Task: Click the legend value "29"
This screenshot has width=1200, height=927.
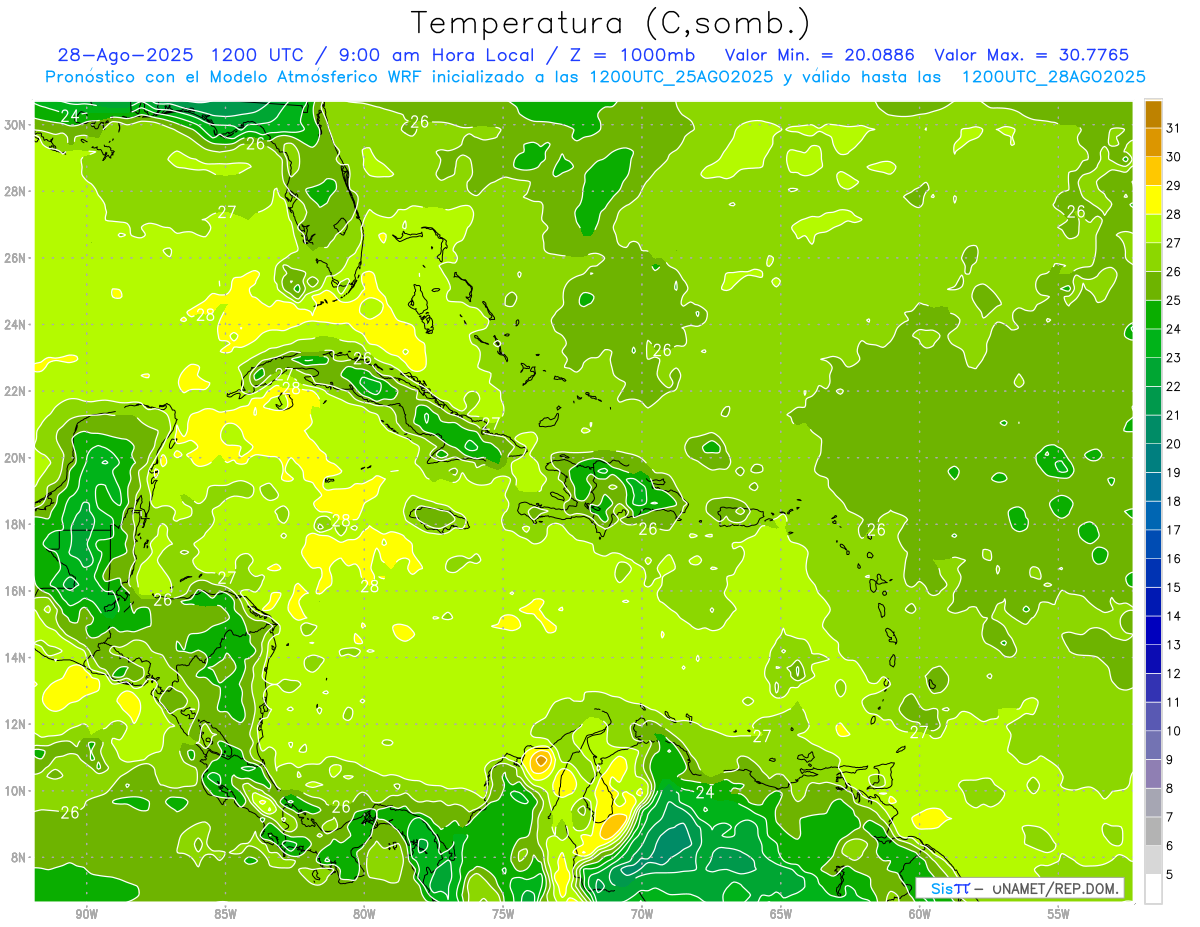Action: [1174, 186]
